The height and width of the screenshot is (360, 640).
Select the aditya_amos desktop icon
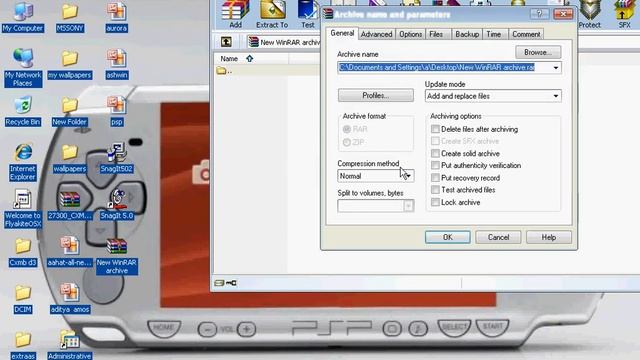click(x=70, y=299)
